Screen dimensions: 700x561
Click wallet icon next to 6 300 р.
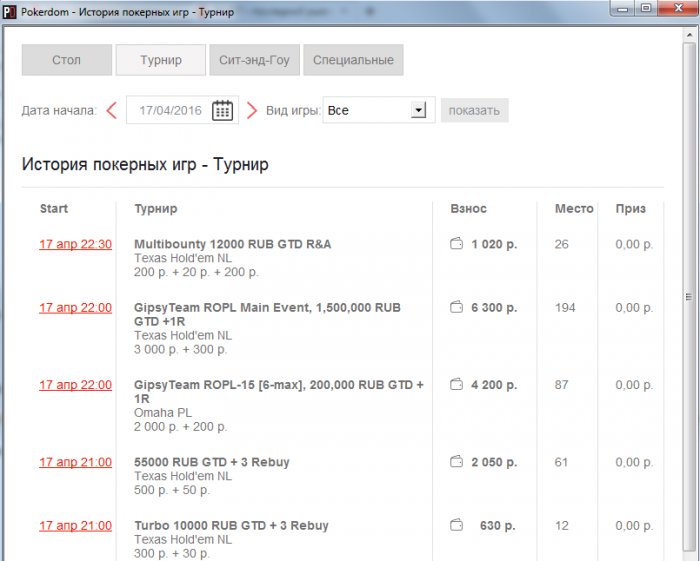pos(456,307)
